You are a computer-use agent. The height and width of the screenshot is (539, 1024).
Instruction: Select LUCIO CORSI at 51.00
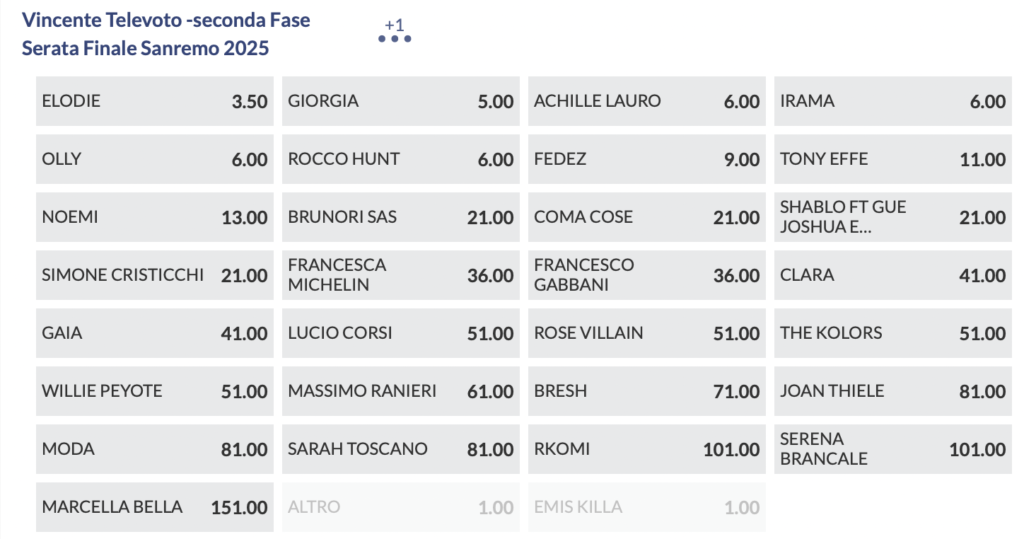(400, 333)
